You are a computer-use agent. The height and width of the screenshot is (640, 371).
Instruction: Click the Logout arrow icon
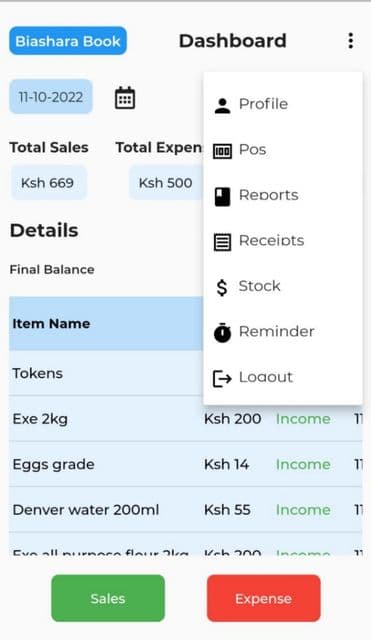(x=222, y=378)
